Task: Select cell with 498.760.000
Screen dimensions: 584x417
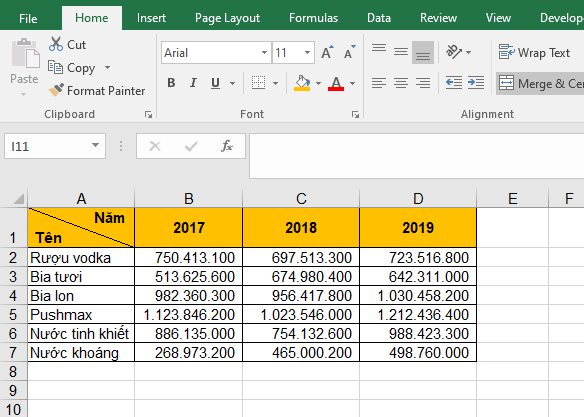Action: pos(418,353)
